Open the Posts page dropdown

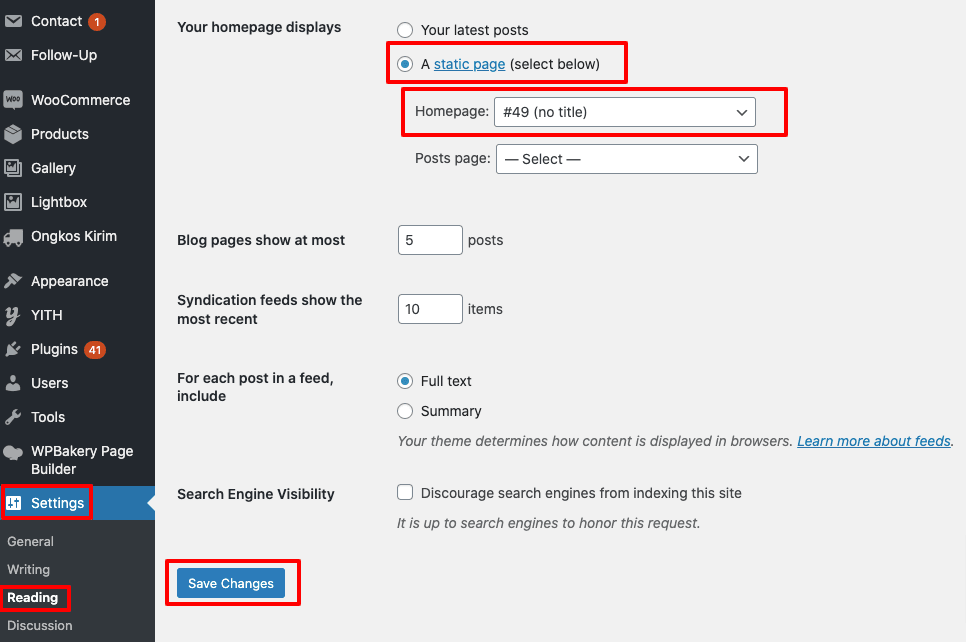click(x=626, y=159)
